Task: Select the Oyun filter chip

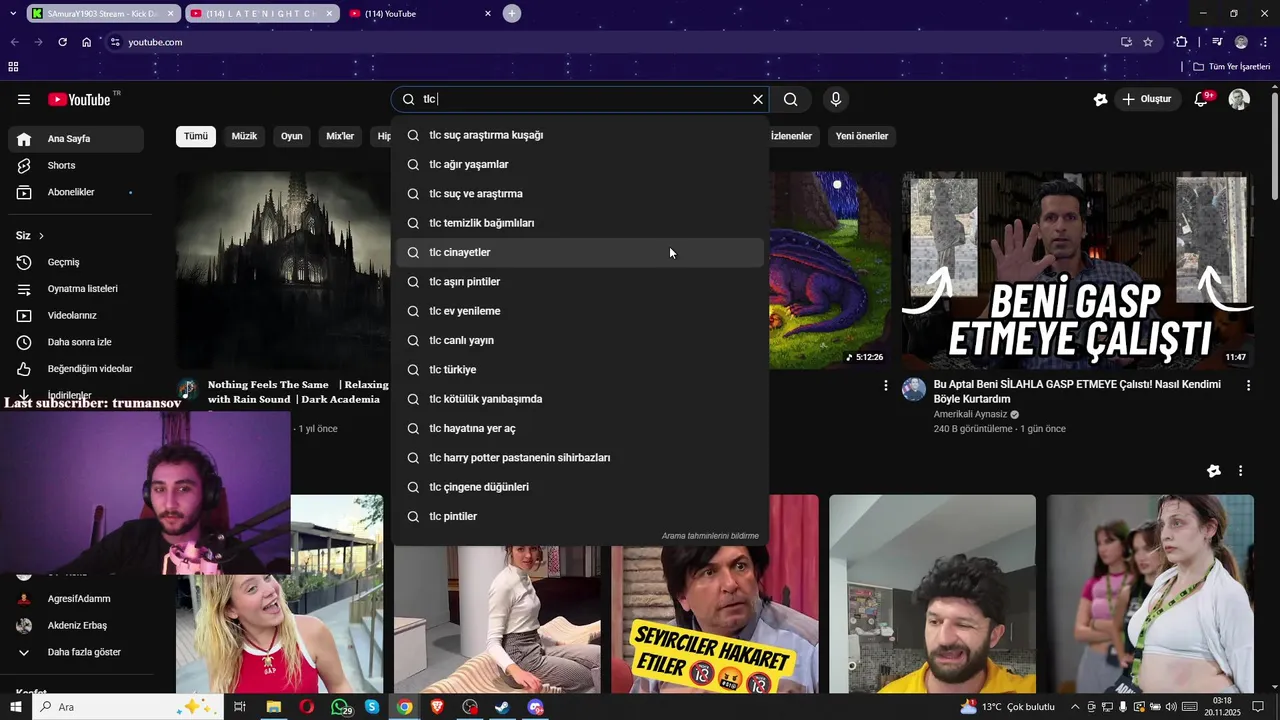Action: coord(292,136)
